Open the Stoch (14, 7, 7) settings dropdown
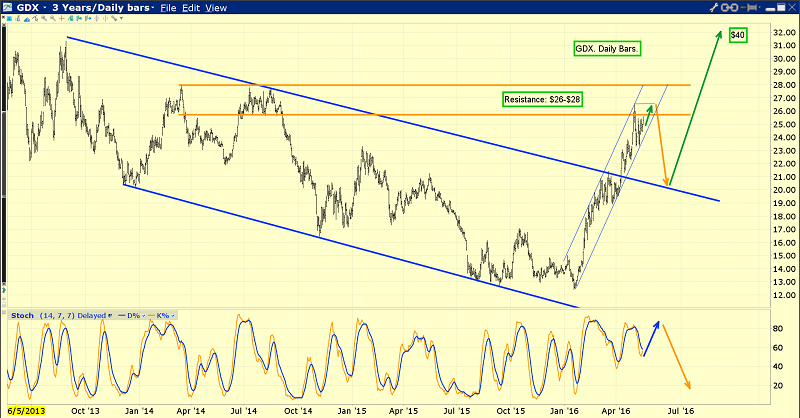Image resolution: width=800 pixels, height=418 pixels. [x=108, y=314]
